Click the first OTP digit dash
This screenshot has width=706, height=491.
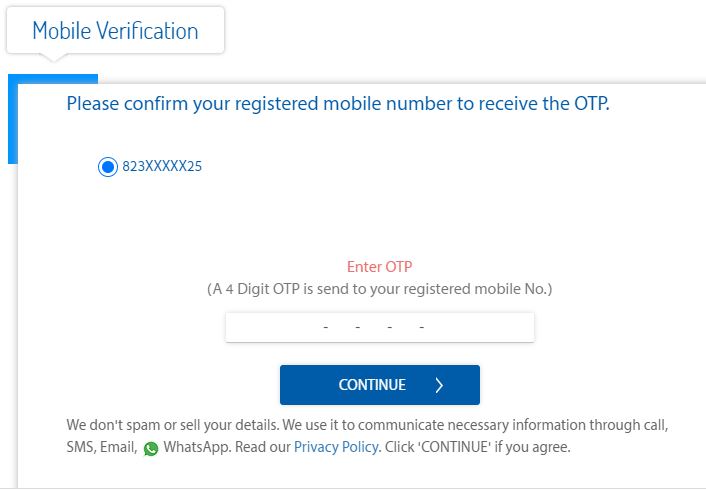(326, 327)
